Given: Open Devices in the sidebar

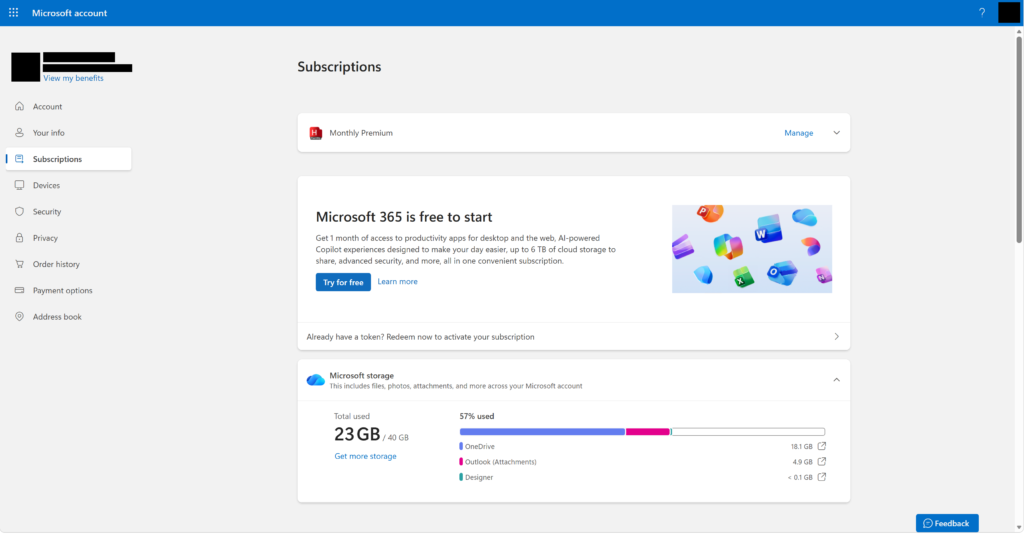Looking at the screenshot, I should (x=69, y=185).
